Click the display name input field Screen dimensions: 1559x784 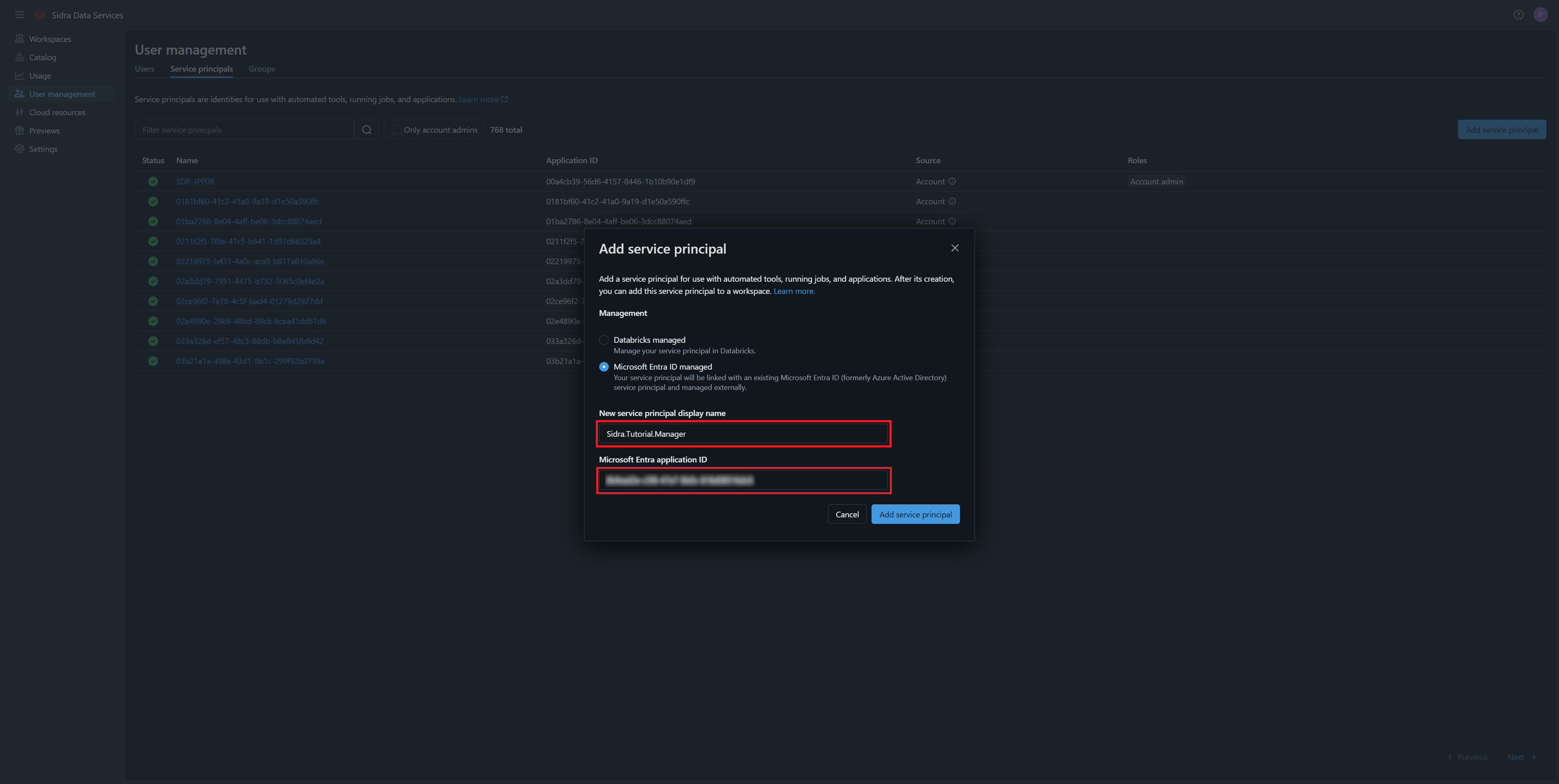[743, 434]
